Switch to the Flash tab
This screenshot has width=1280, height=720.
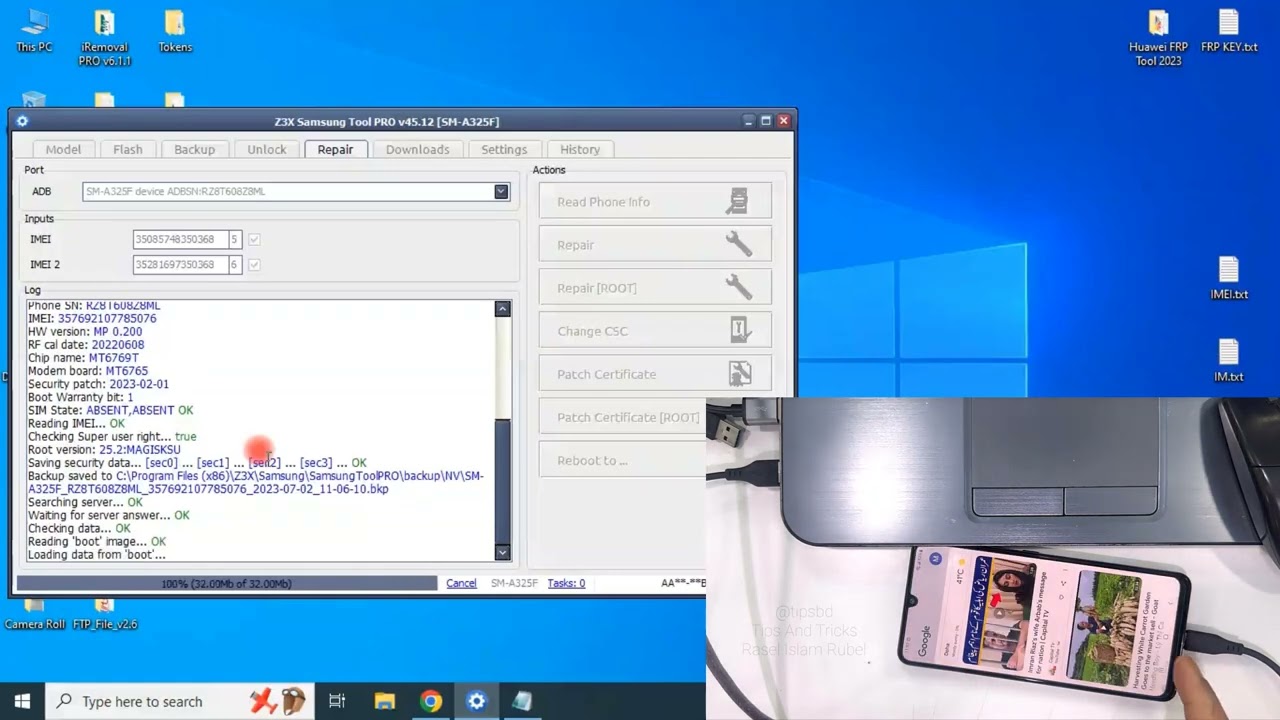128,149
